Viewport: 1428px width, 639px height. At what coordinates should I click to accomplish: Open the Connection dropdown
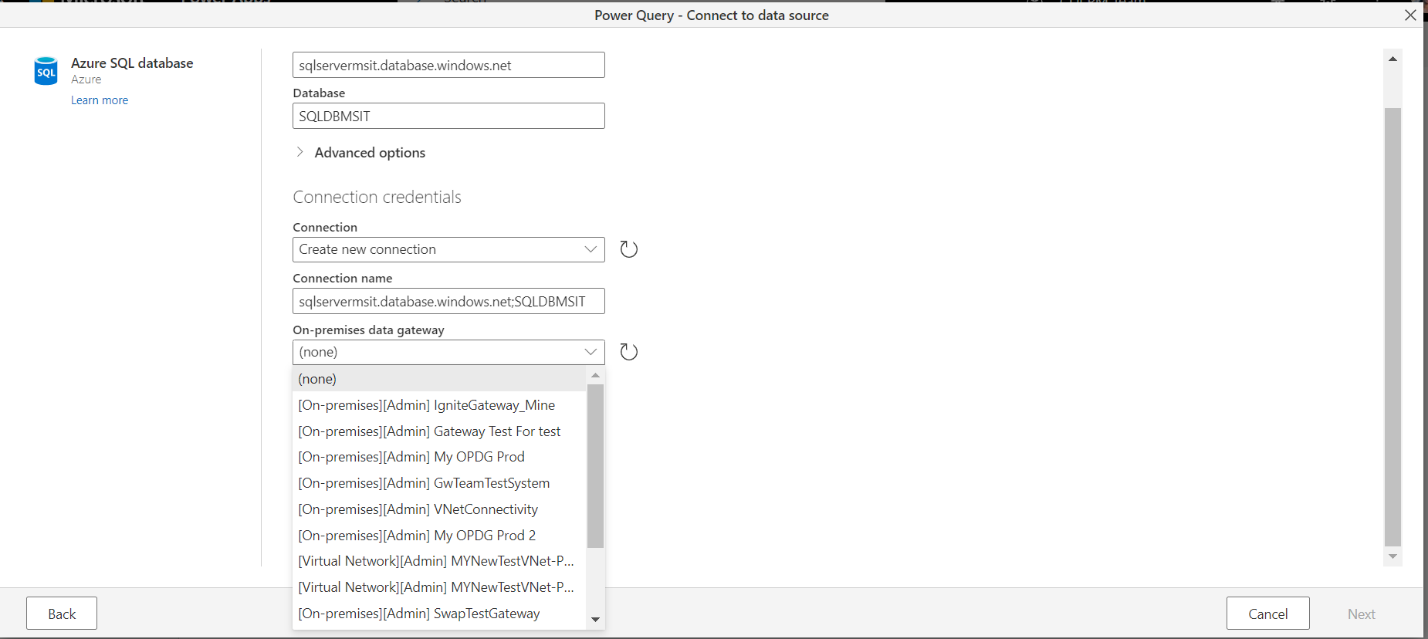pos(448,249)
